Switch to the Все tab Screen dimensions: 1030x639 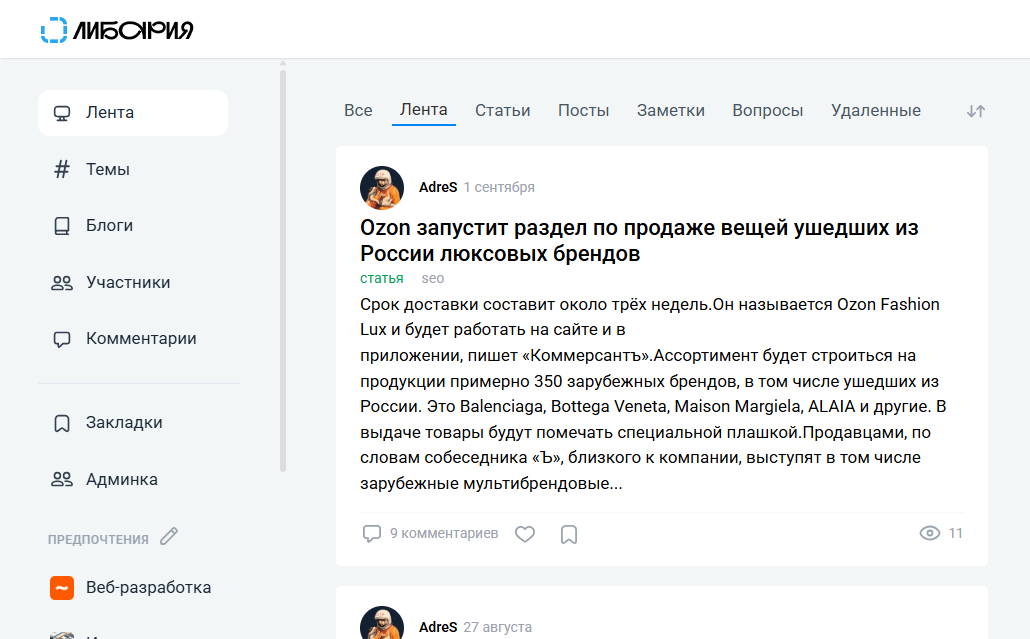358,110
